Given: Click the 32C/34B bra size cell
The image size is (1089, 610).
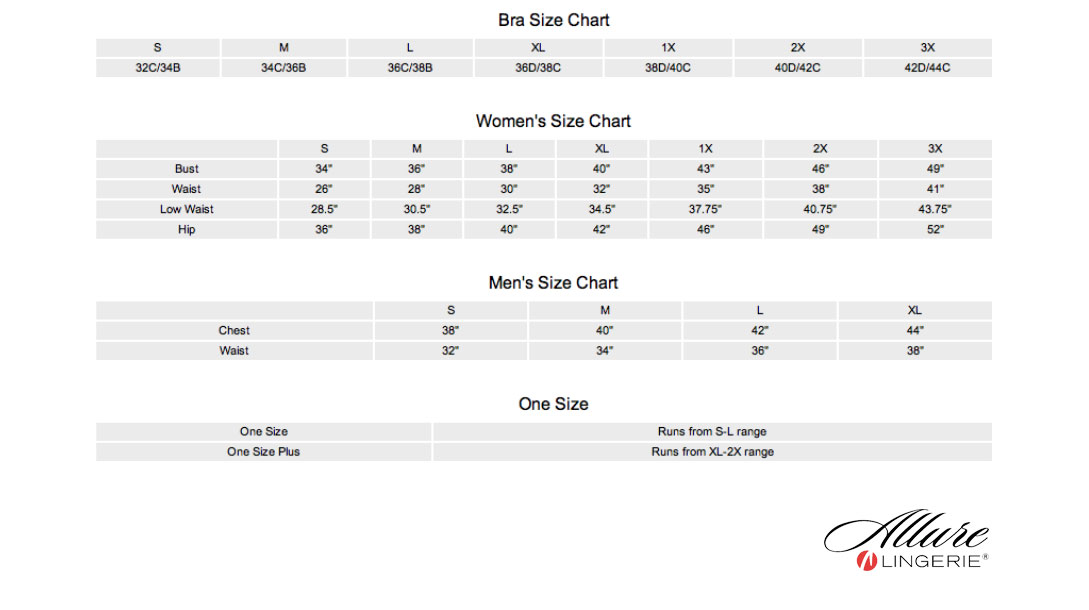Looking at the screenshot, I should [x=158, y=68].
